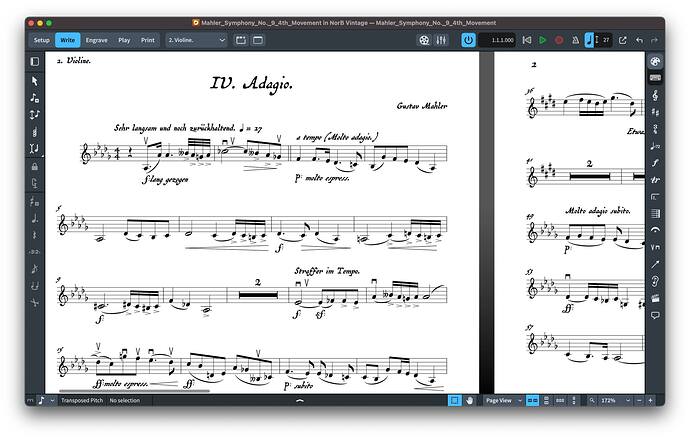Select spreads page arrangement
The image size is (690, 438).
pyautogui.click(x=532, y=400)
